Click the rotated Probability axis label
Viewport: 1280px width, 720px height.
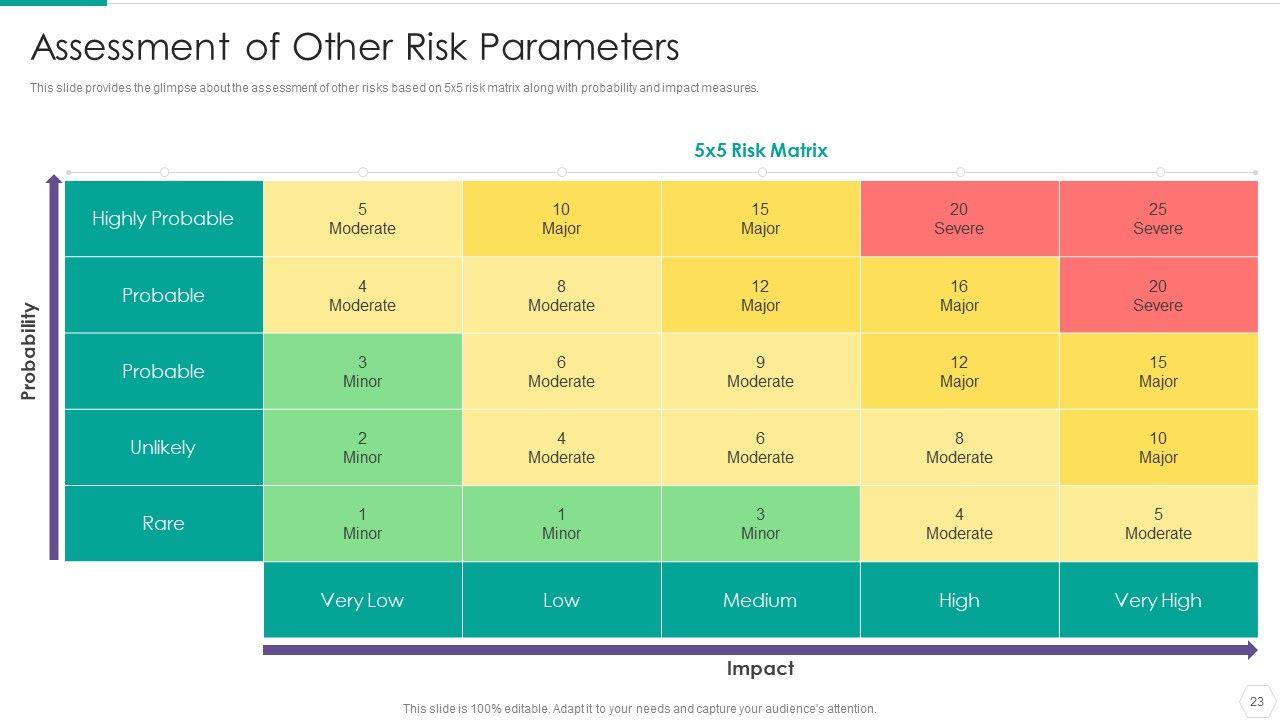[x=29, y=351]
